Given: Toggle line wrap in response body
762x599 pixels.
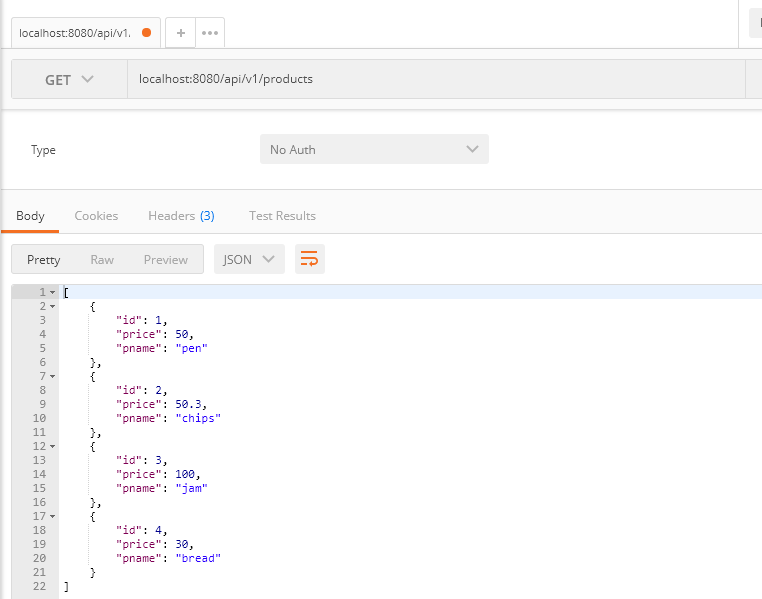Looking at the screenshot, I should point(310,259).
